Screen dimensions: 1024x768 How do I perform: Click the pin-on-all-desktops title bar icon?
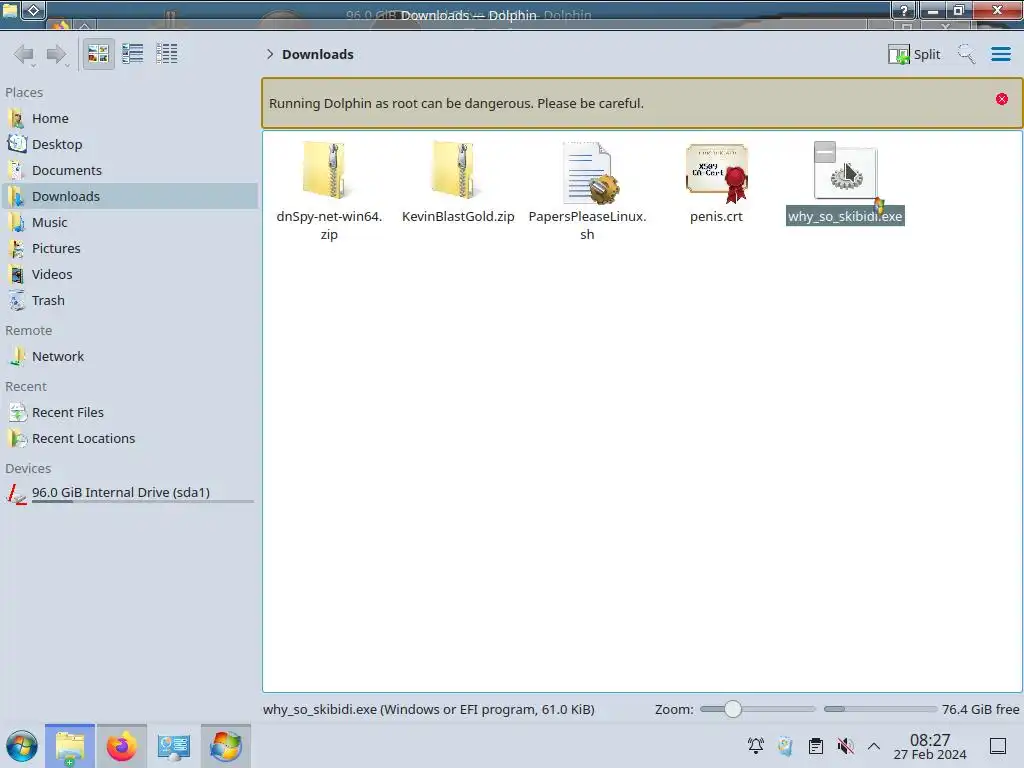pos(34,10)
